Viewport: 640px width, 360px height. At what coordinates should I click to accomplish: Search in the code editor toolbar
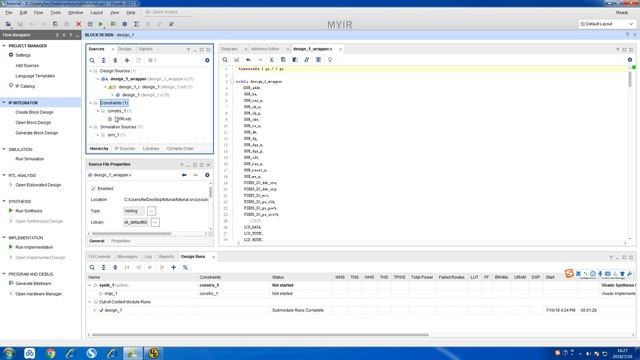[225, 60]
